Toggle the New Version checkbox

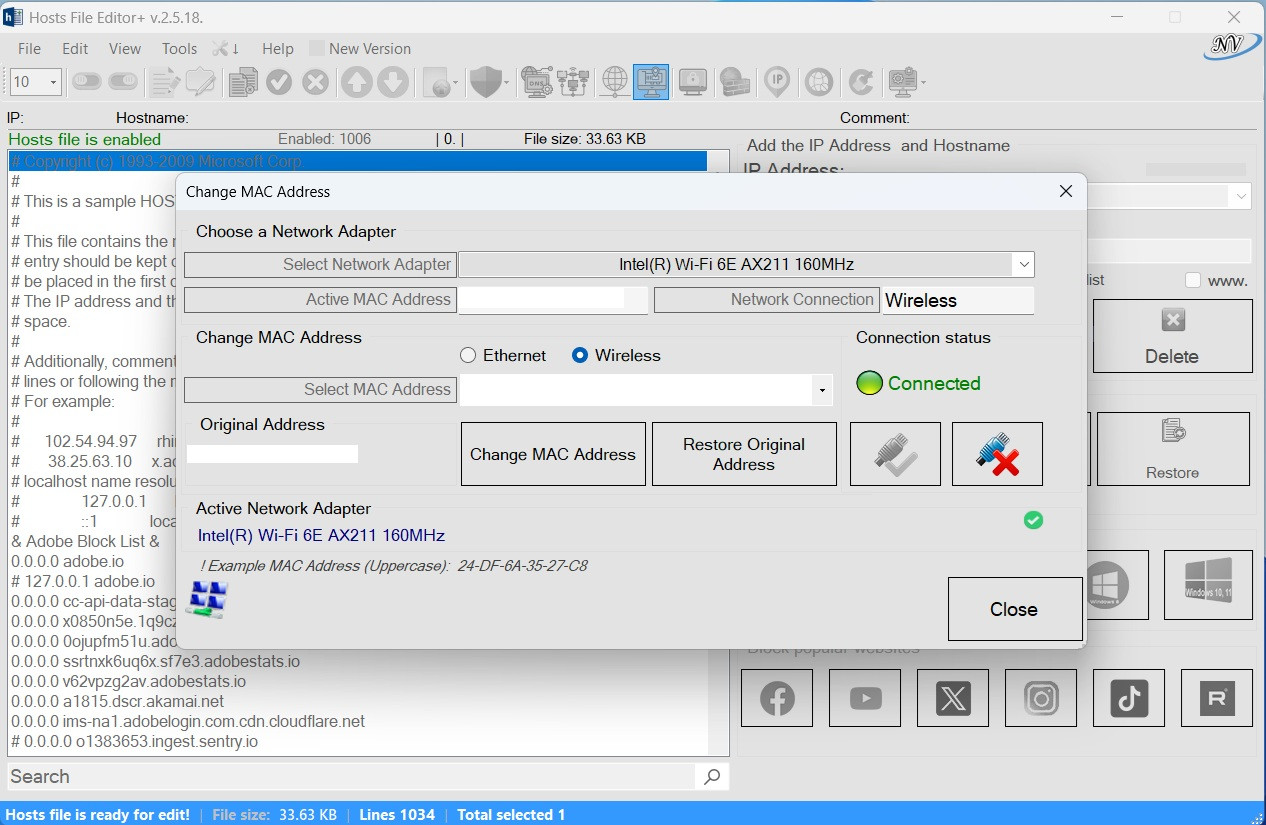[317, 48]
